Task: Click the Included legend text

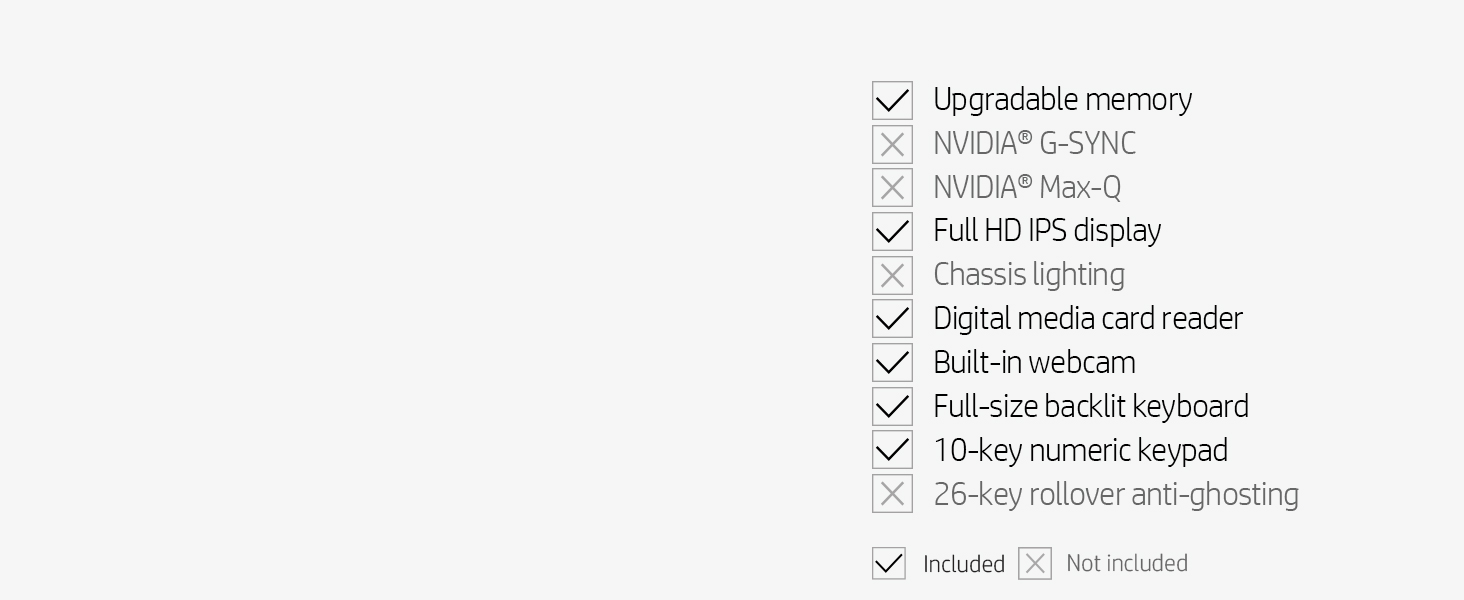Action: (963, 564)
